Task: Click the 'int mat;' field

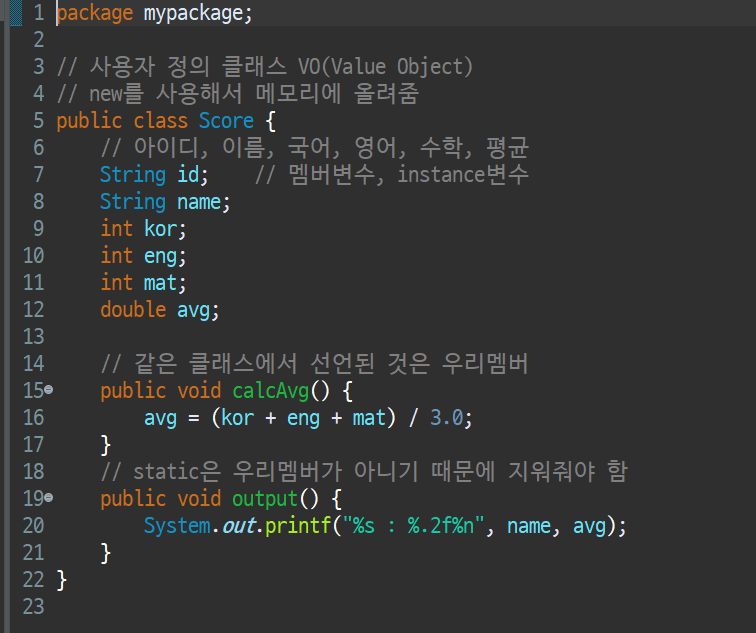Action: click(143, 283)
